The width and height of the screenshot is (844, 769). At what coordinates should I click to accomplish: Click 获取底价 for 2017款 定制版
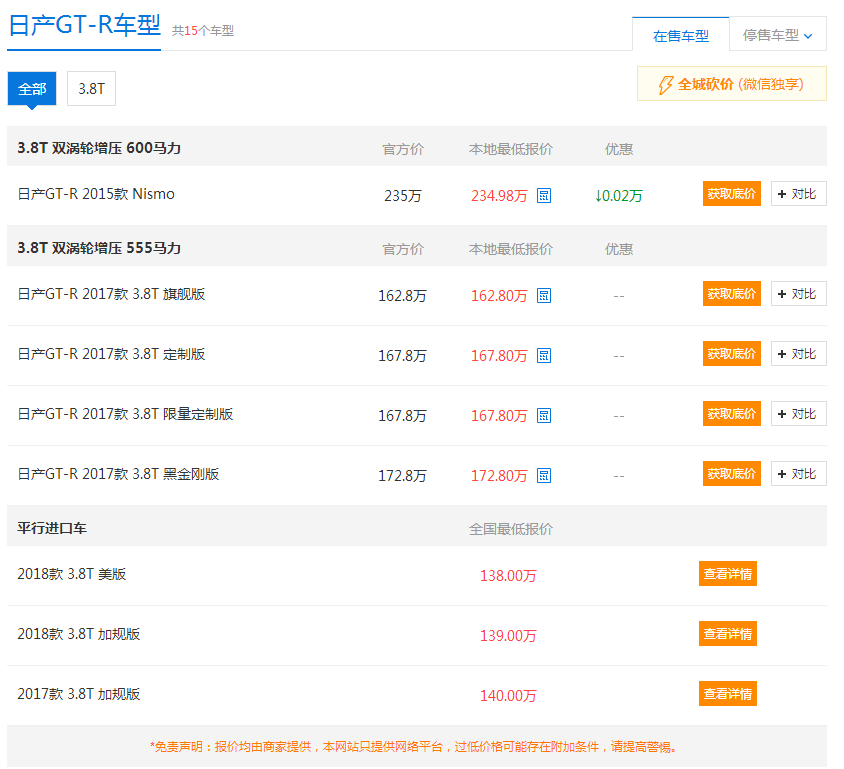(x=732, y=354)
